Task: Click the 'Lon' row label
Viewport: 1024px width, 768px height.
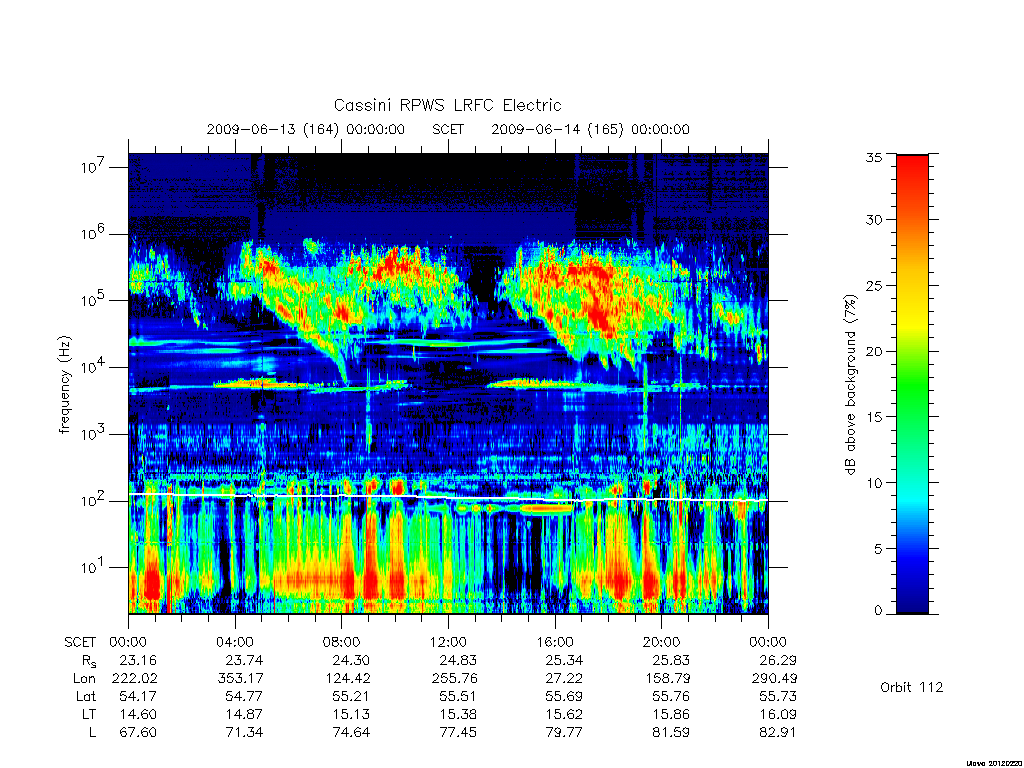Action: pos(84,679)
